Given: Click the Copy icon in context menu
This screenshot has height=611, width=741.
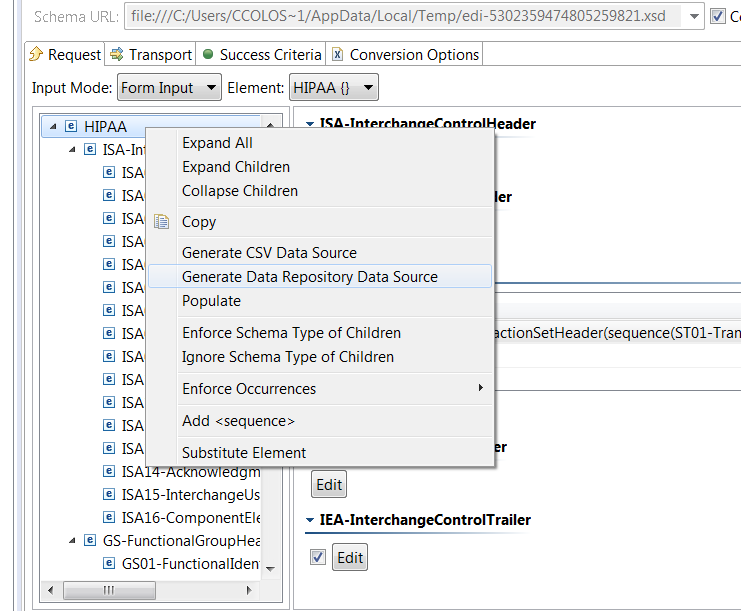Looking at the screenshot, I should point(162,222).
